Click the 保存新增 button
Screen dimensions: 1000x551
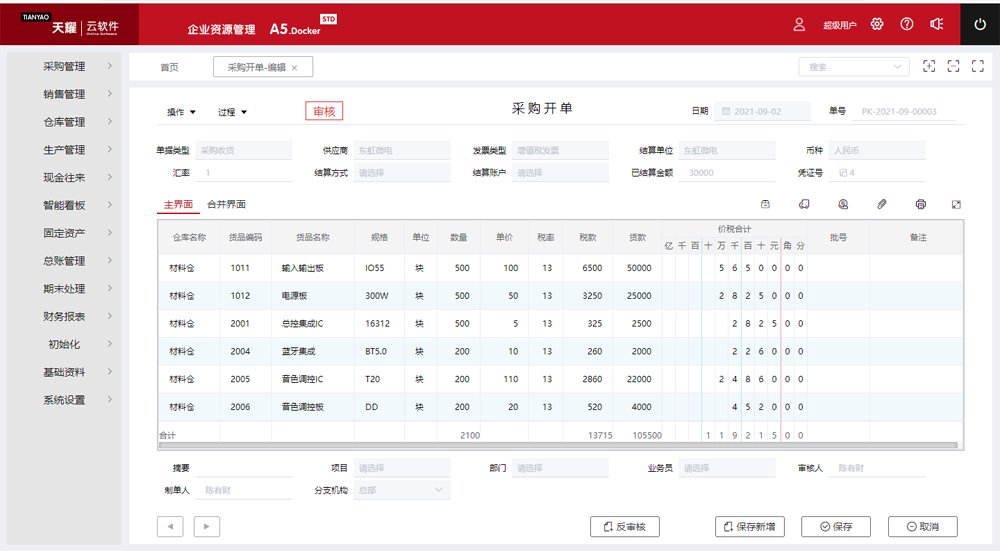[x=750, y=527]
